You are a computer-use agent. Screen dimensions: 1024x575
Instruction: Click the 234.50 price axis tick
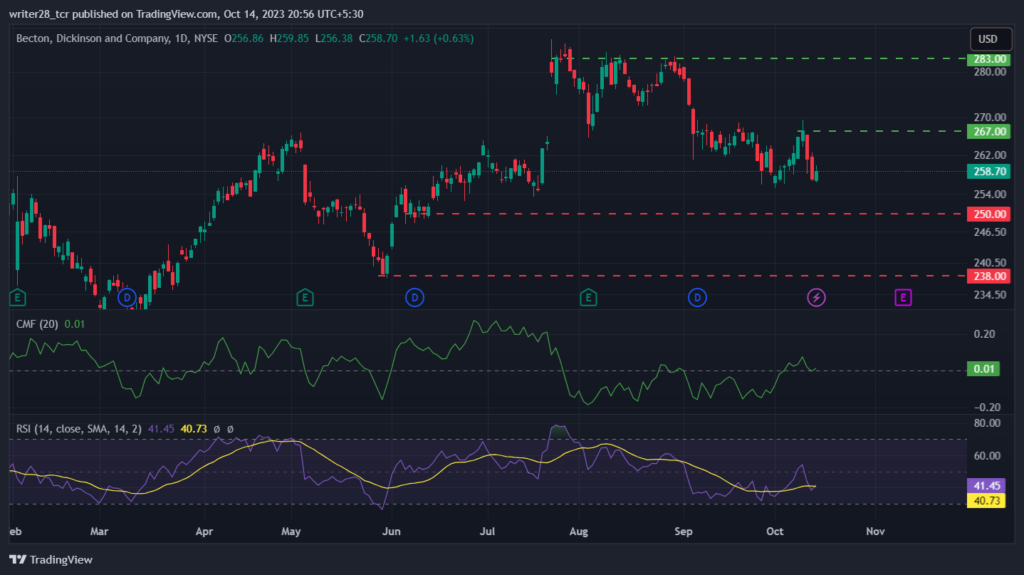tap(990, 295)
